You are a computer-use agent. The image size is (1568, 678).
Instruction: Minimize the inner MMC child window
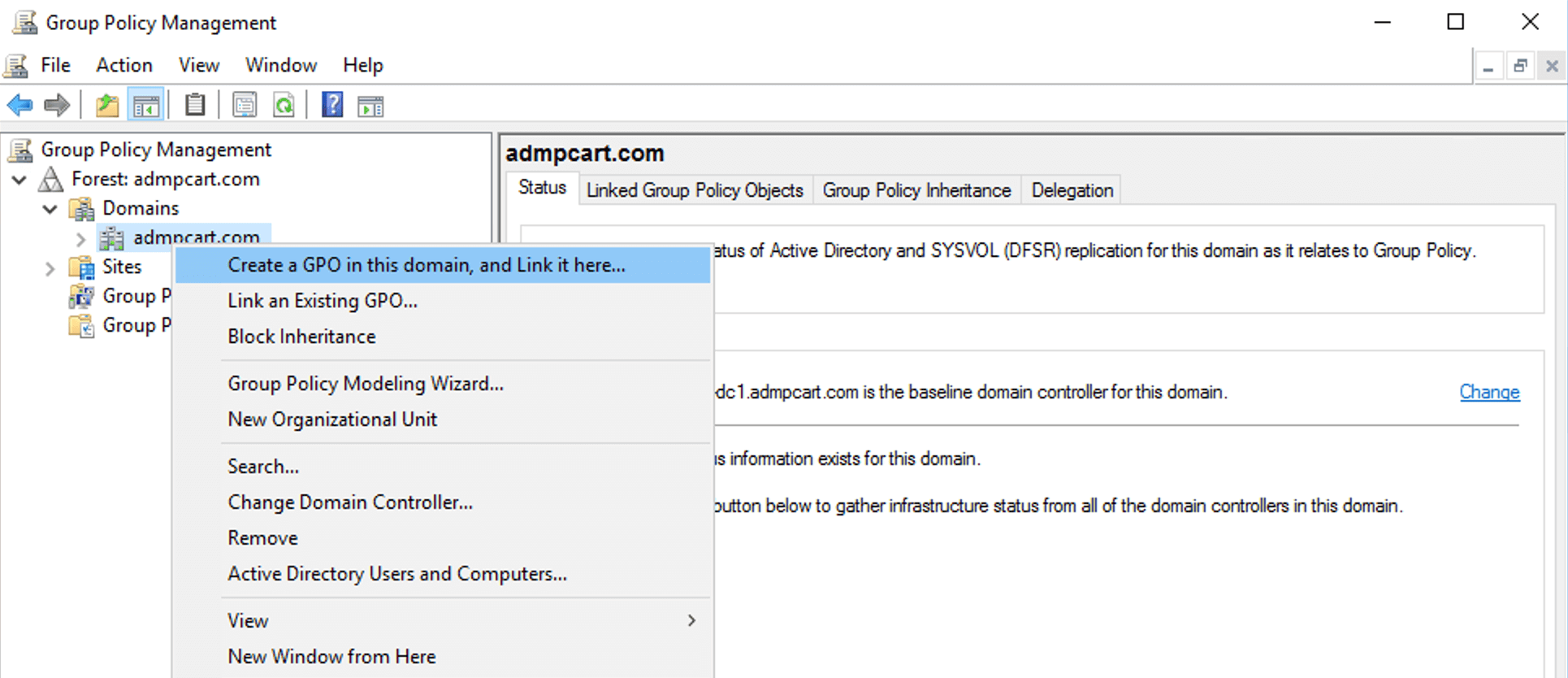[1488, 67]
